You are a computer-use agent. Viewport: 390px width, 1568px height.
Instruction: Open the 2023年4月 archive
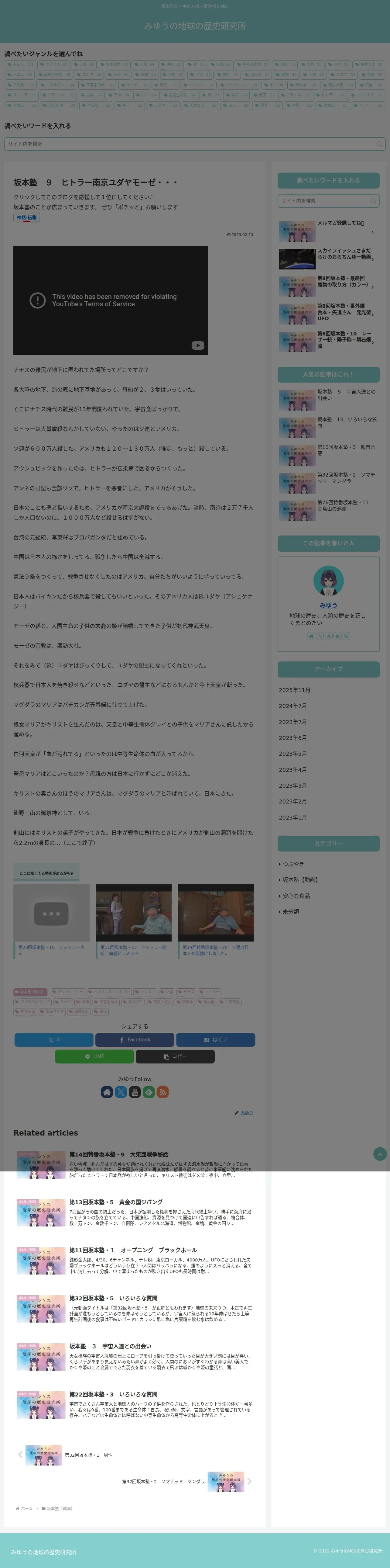pyautogui.click(x=293, y=770)
